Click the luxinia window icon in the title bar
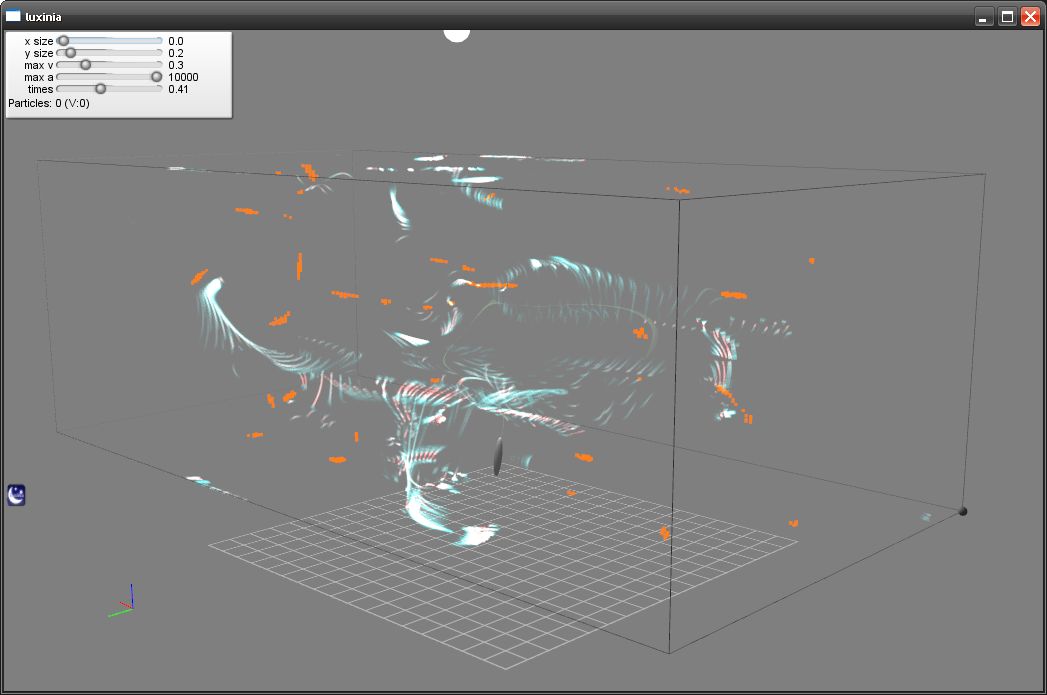 click(x=13, y=16)
